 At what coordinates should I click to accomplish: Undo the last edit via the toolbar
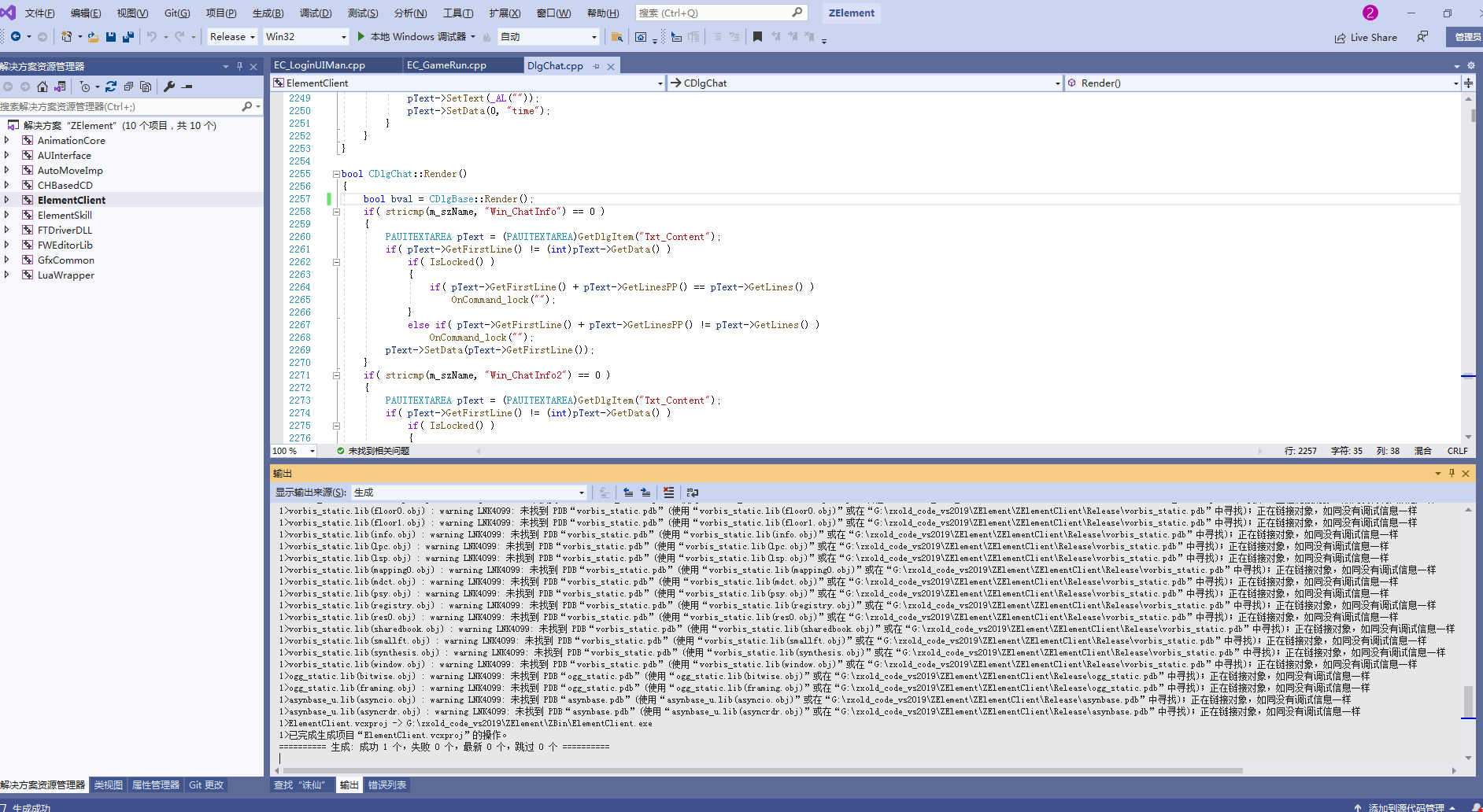[x=152, y=36]
